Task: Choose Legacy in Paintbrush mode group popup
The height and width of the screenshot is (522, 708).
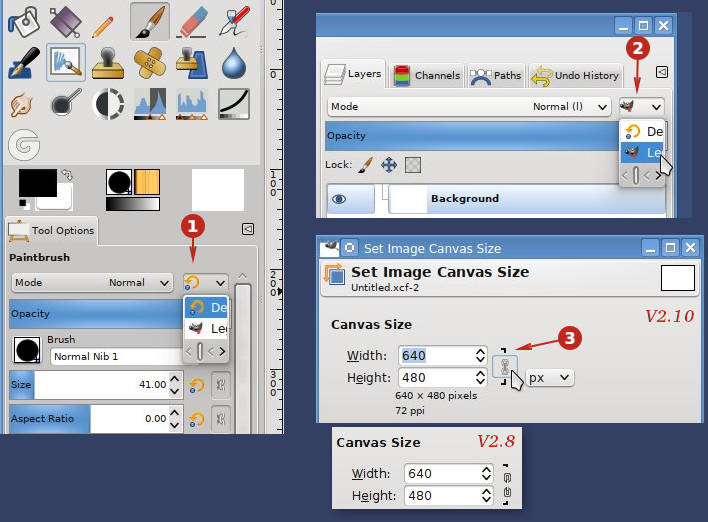Action: pos(207,328)
